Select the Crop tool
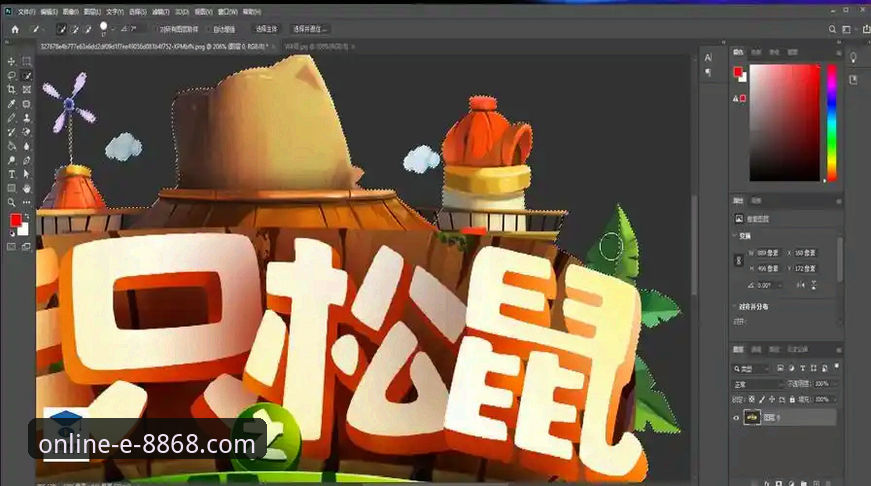Image resolution: width=871 pixels, height=486 pixels. coord(11,89)
